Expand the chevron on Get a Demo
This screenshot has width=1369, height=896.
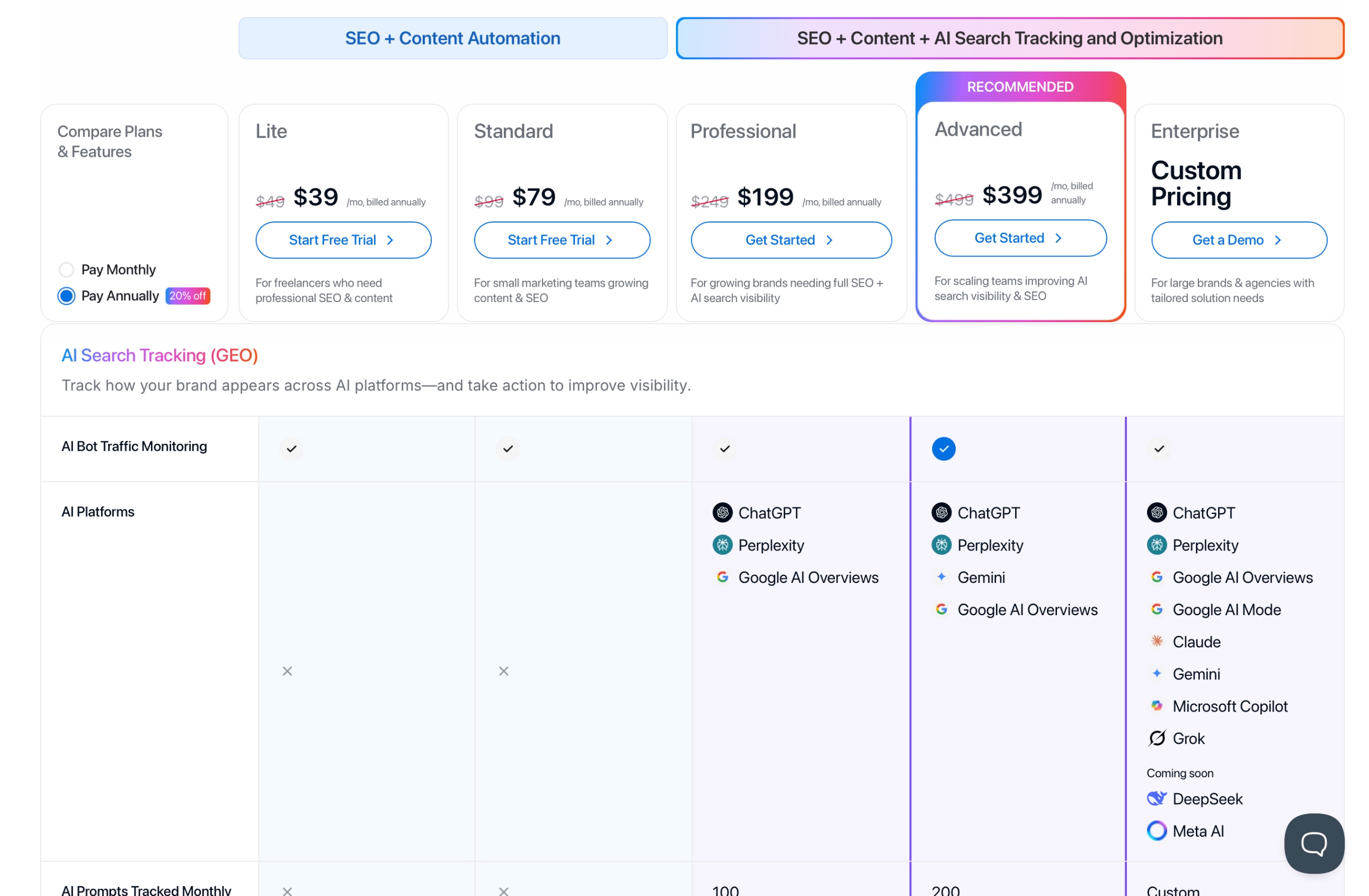coord(1278,240)
